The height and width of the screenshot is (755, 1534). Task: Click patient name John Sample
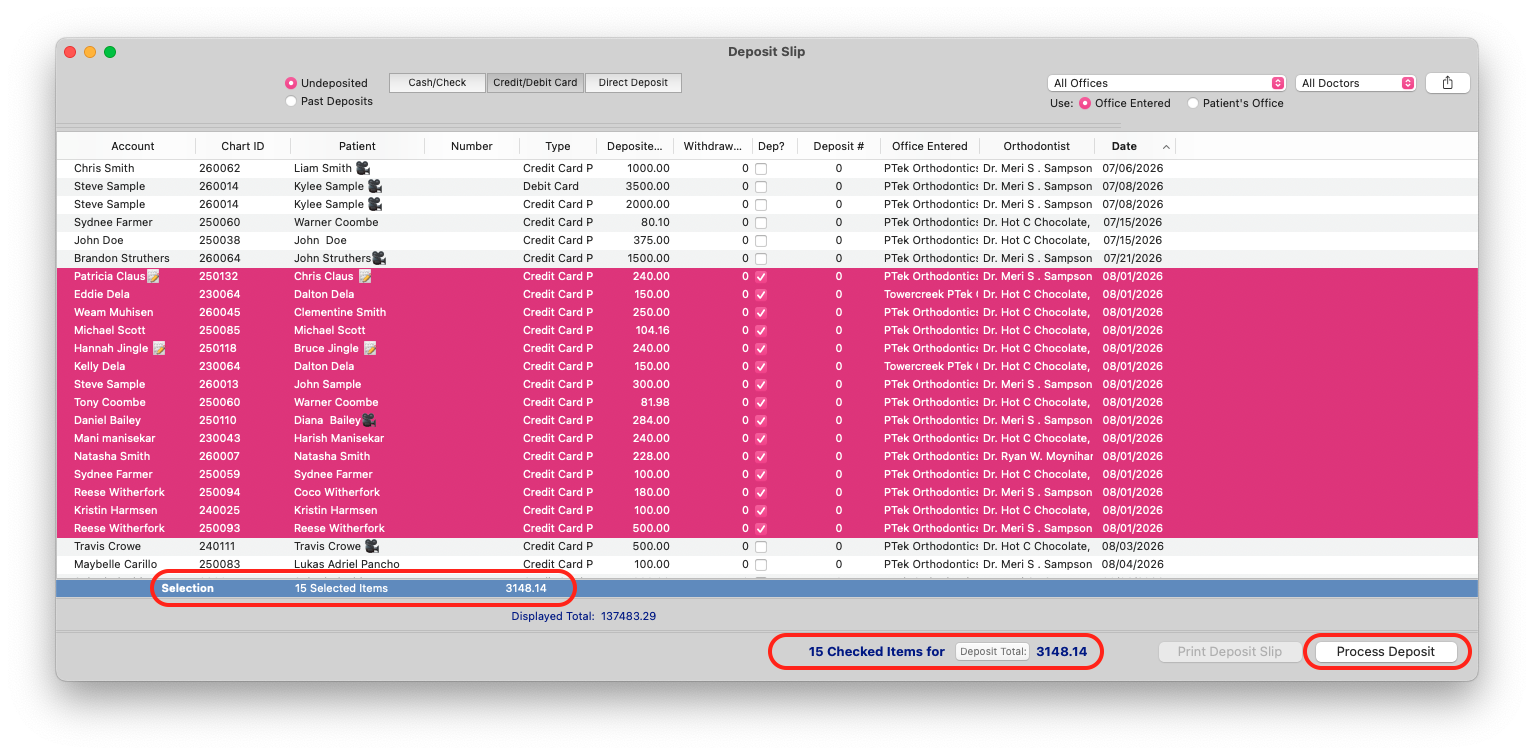pyautogui.click(x=327, y=384)
